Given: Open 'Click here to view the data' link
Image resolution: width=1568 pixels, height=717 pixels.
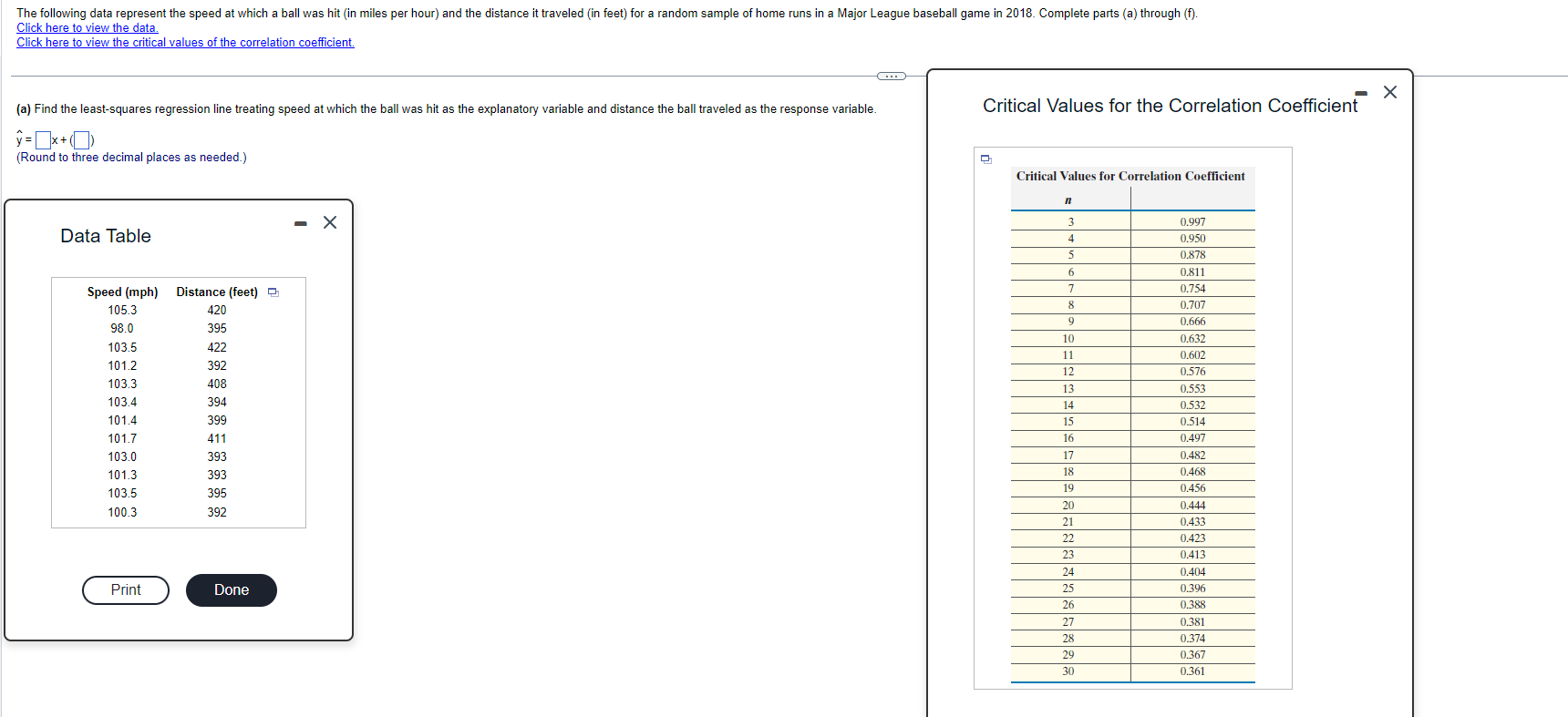Looking at the screenshot, I should (x=88, y=28).
